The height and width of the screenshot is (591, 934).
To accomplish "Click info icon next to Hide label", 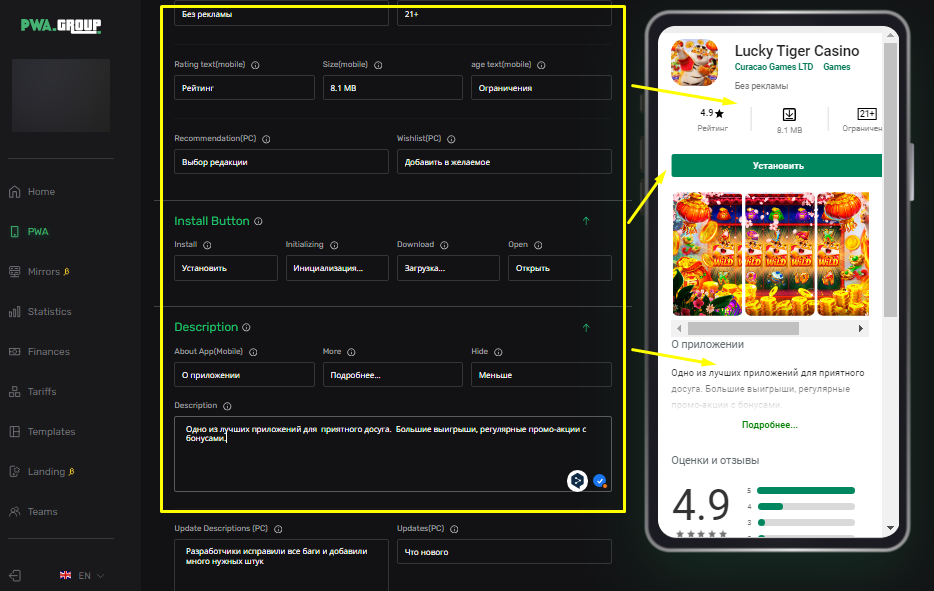I will click(x=498, y=352).
